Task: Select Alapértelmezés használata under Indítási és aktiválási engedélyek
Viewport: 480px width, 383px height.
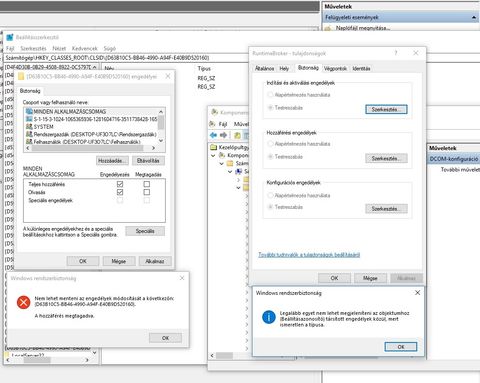Action: (270, 95)
